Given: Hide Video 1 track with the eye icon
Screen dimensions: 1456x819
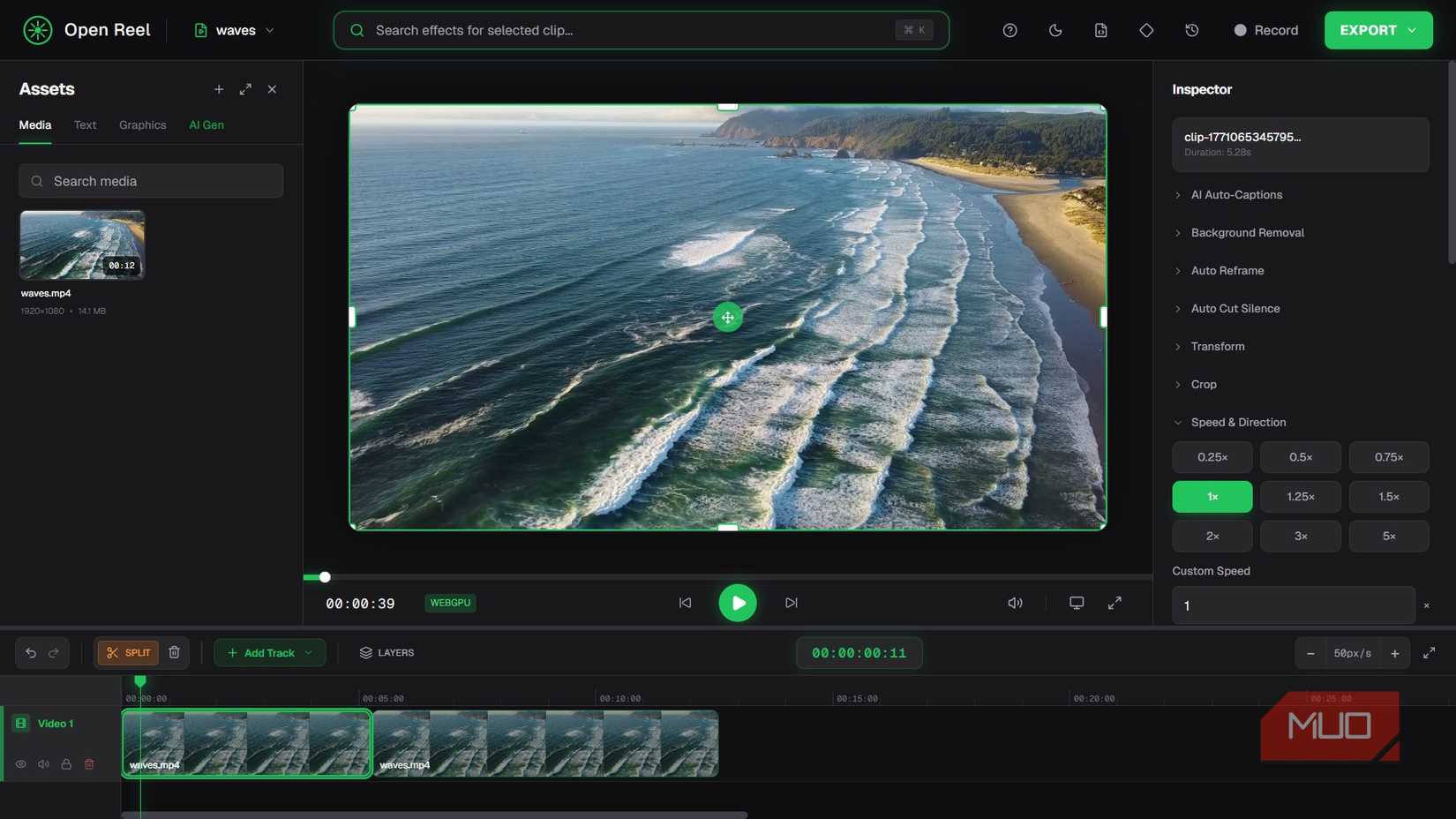Looking at the screenshot, I should (x=21, y=764).
